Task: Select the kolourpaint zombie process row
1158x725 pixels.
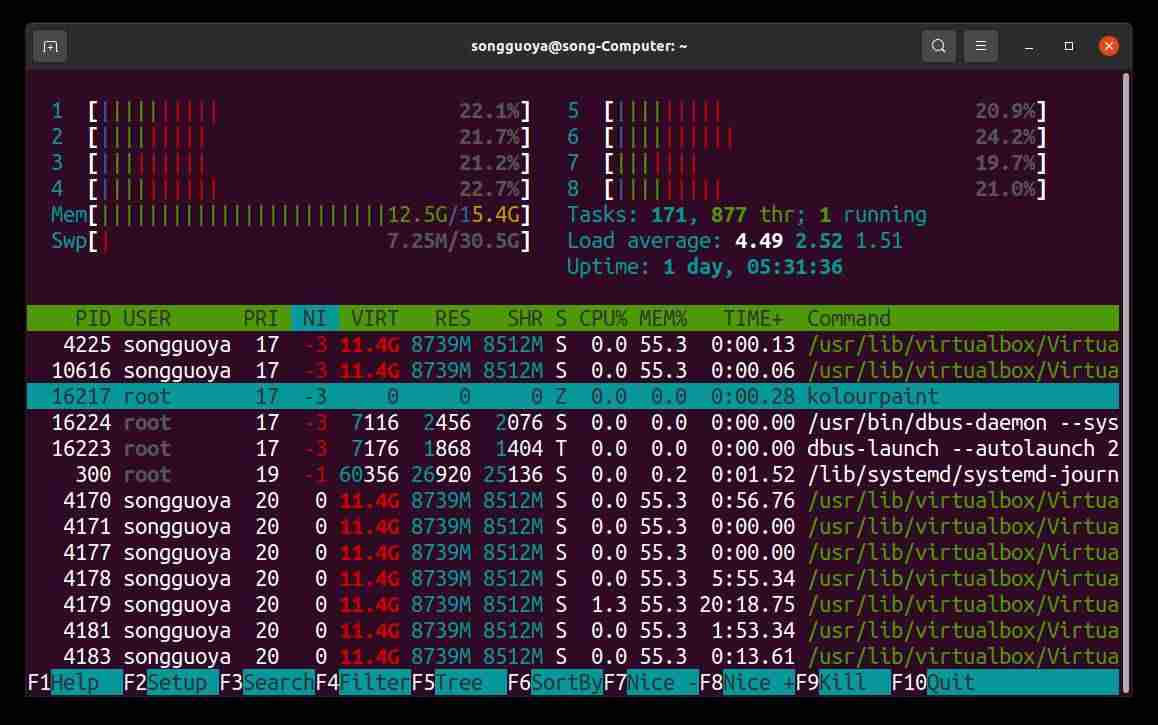Action: tap(573, 396)
